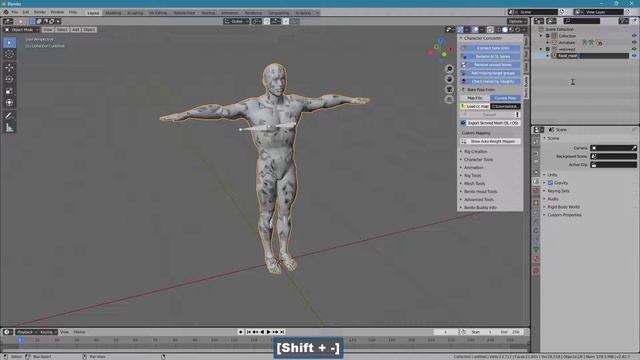Open the Global orientation dropdown
Viewport: 640px width, 360px height.
click(x=236, y=21)
